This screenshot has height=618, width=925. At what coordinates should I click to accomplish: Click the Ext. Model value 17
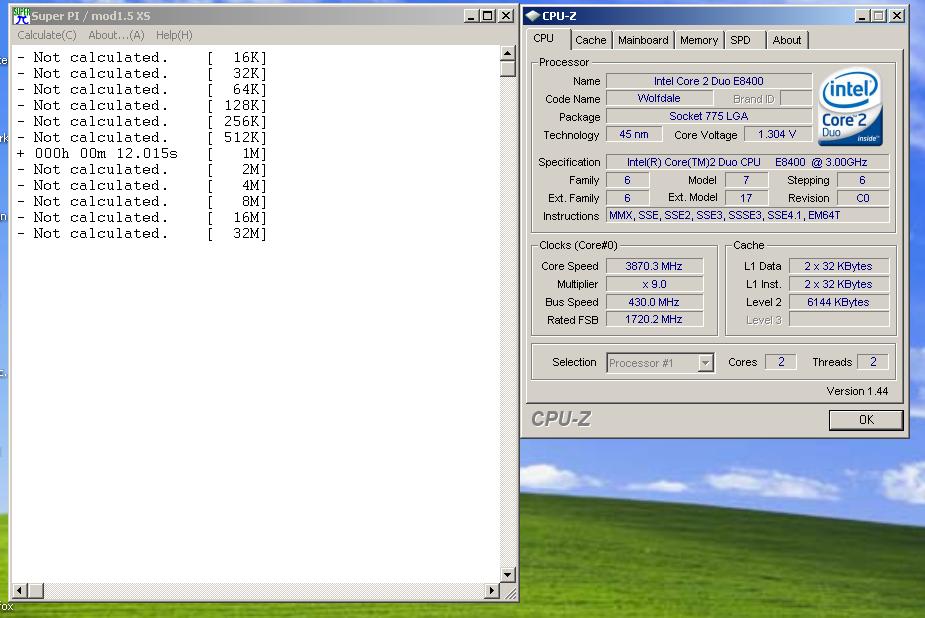[746, 198]
